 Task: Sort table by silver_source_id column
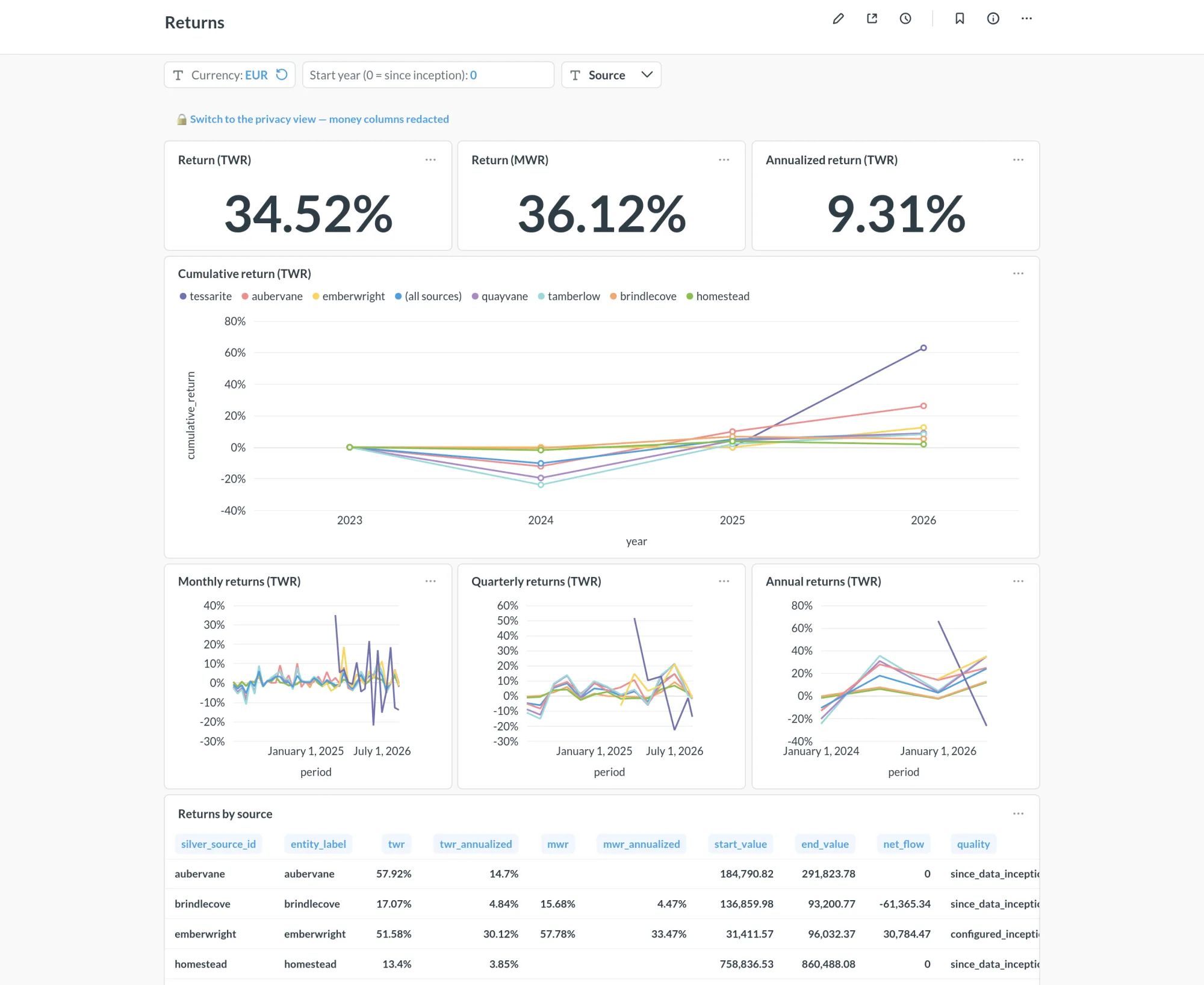coord(219,844)
